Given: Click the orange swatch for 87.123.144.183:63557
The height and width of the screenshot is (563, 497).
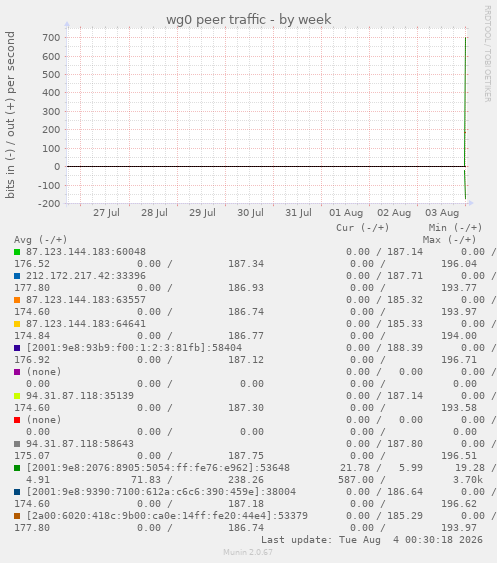Looking at the screenshot, I should pos(17,300).
